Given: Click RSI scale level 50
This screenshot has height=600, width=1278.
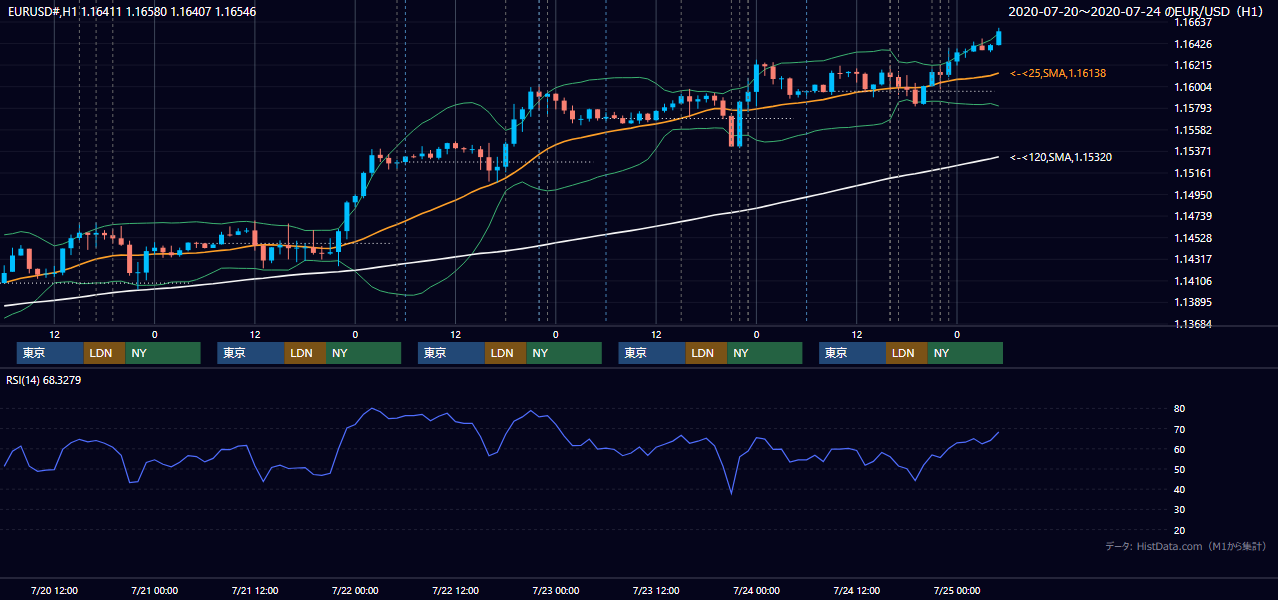Looking at the screenshot, I should point(1180,469).
